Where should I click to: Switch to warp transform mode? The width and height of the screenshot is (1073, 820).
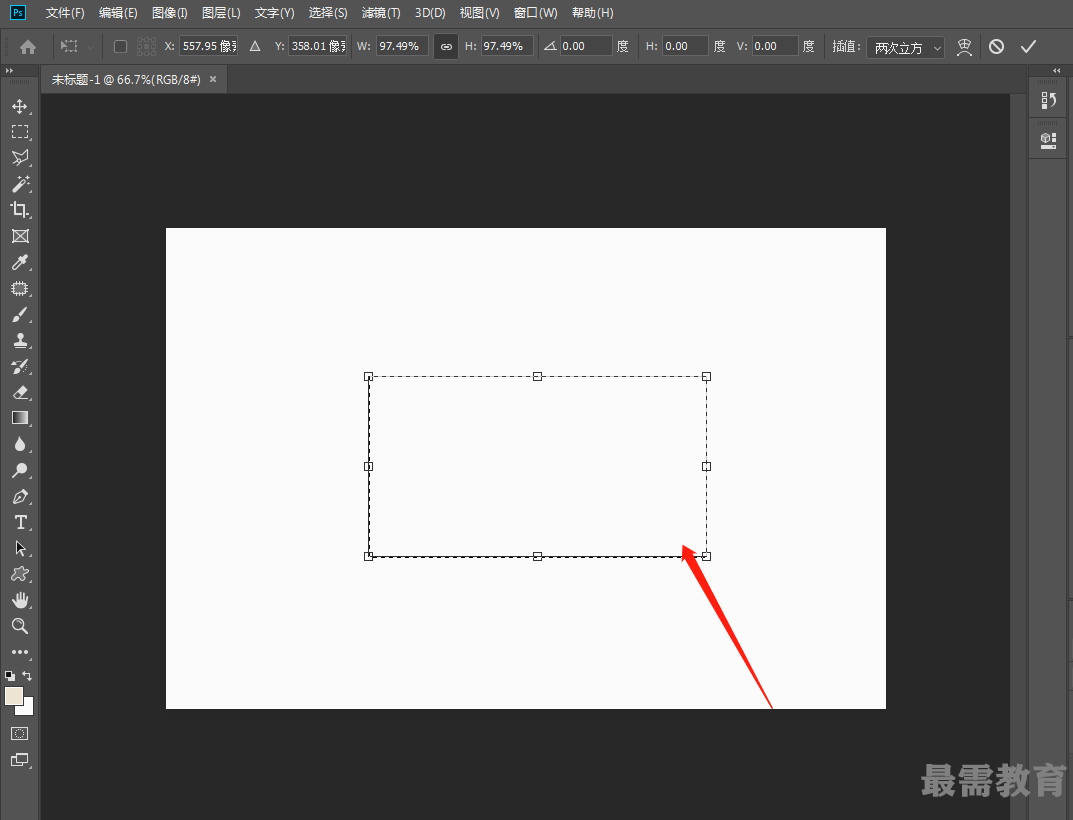964,47
